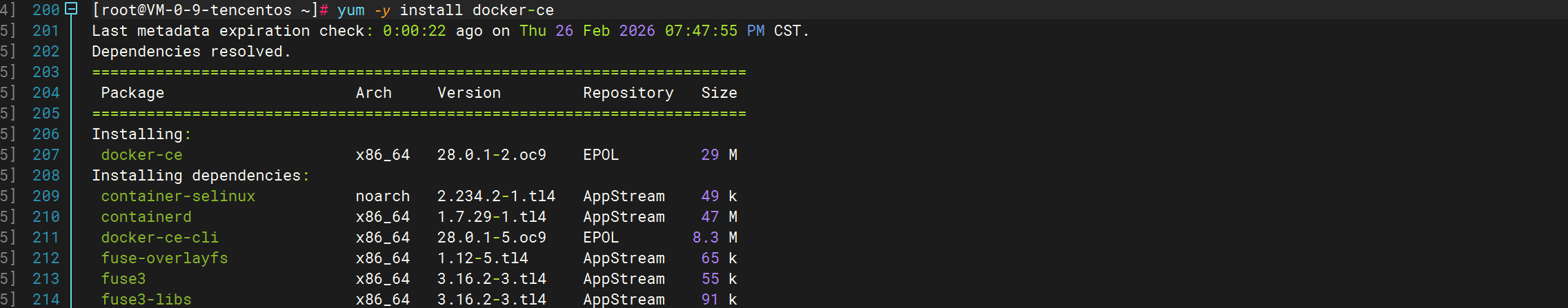Click the 'fuse-overlayfs' package name
The image size is (1568, 308).
(164, 258)
